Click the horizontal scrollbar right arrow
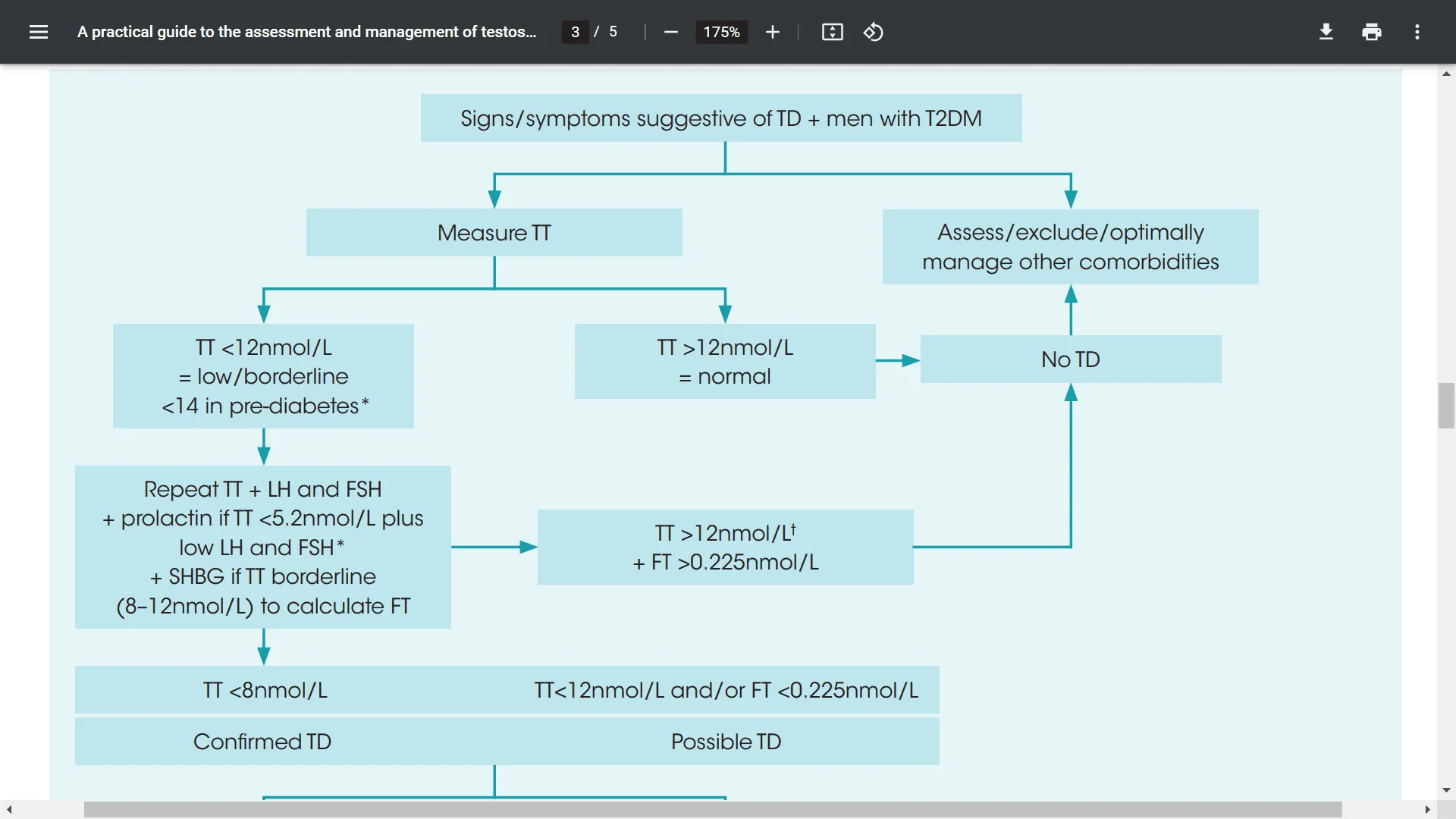 [x=1428, y=810]
